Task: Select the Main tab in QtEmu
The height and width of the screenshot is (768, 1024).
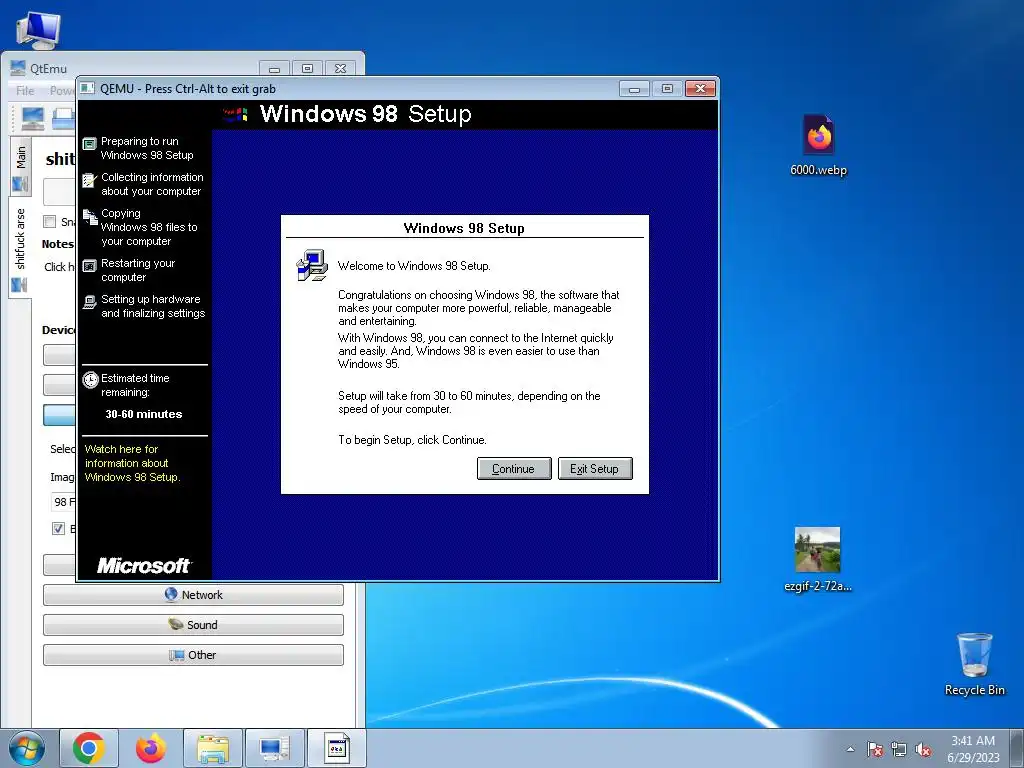Action: pyautogui.click(x=20, y=166)
